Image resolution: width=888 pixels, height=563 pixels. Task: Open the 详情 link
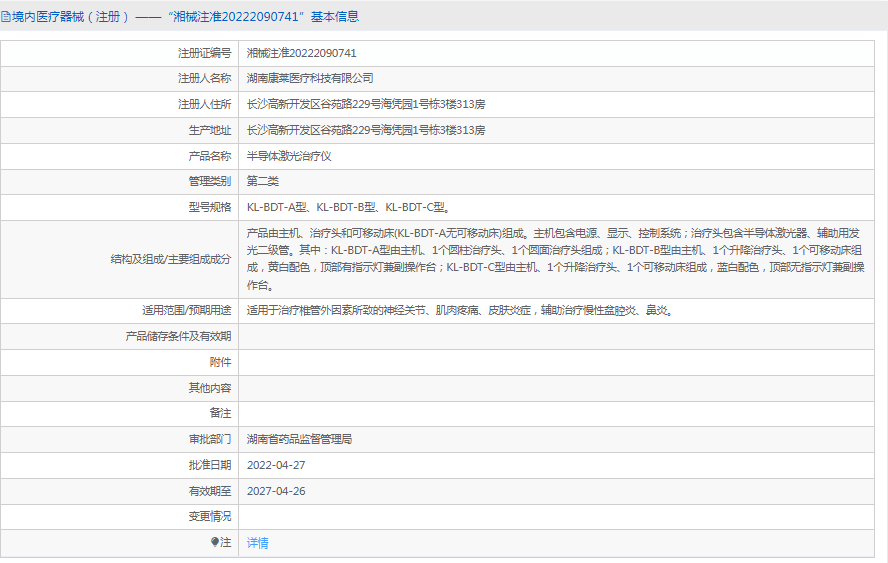pyautogui.click(x=258, y=543)
